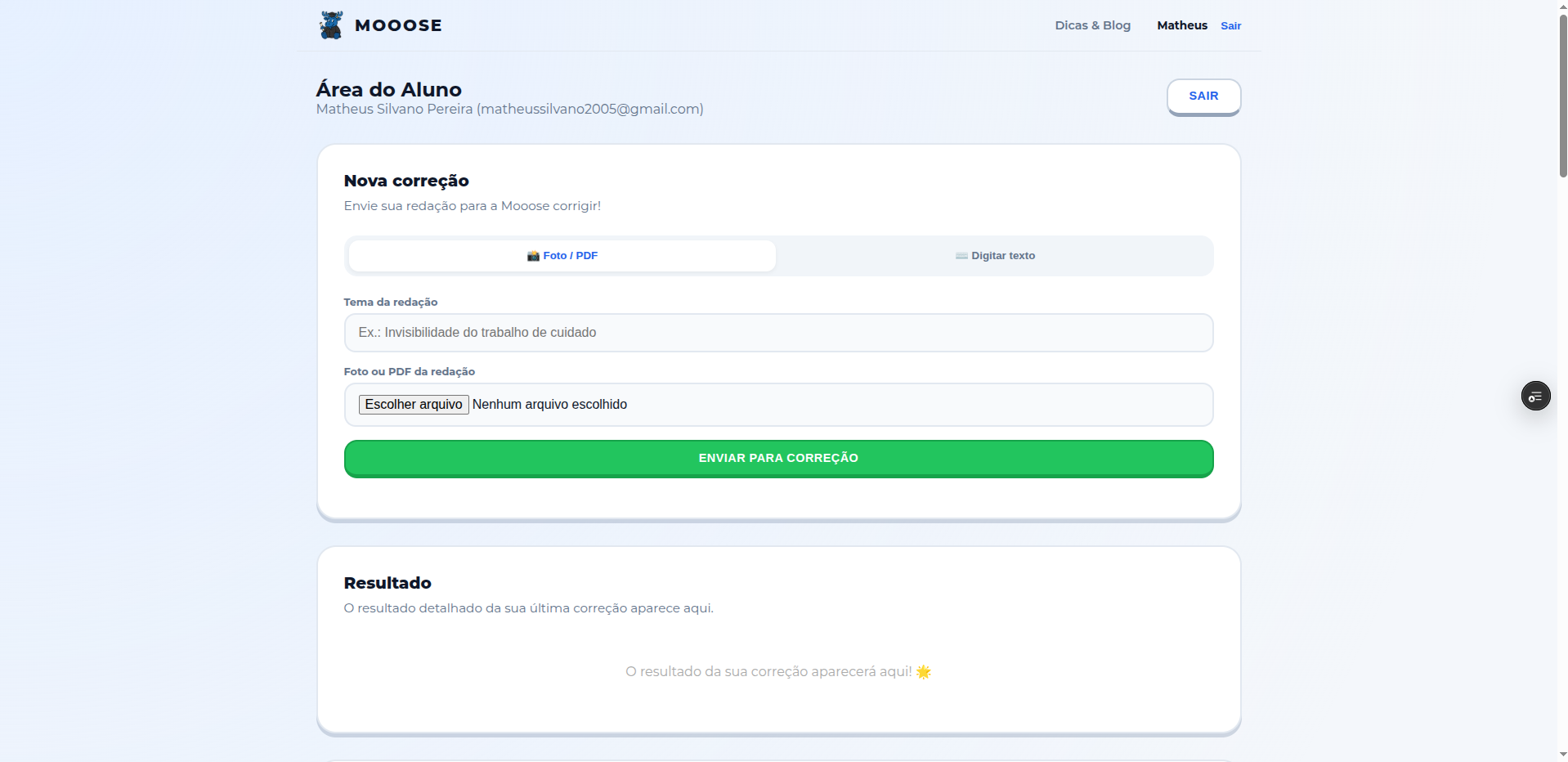The height and width of the screenshot is (762, 1568).
Task: Click the star emoji in the result placeholder
Action: (924, 672)
